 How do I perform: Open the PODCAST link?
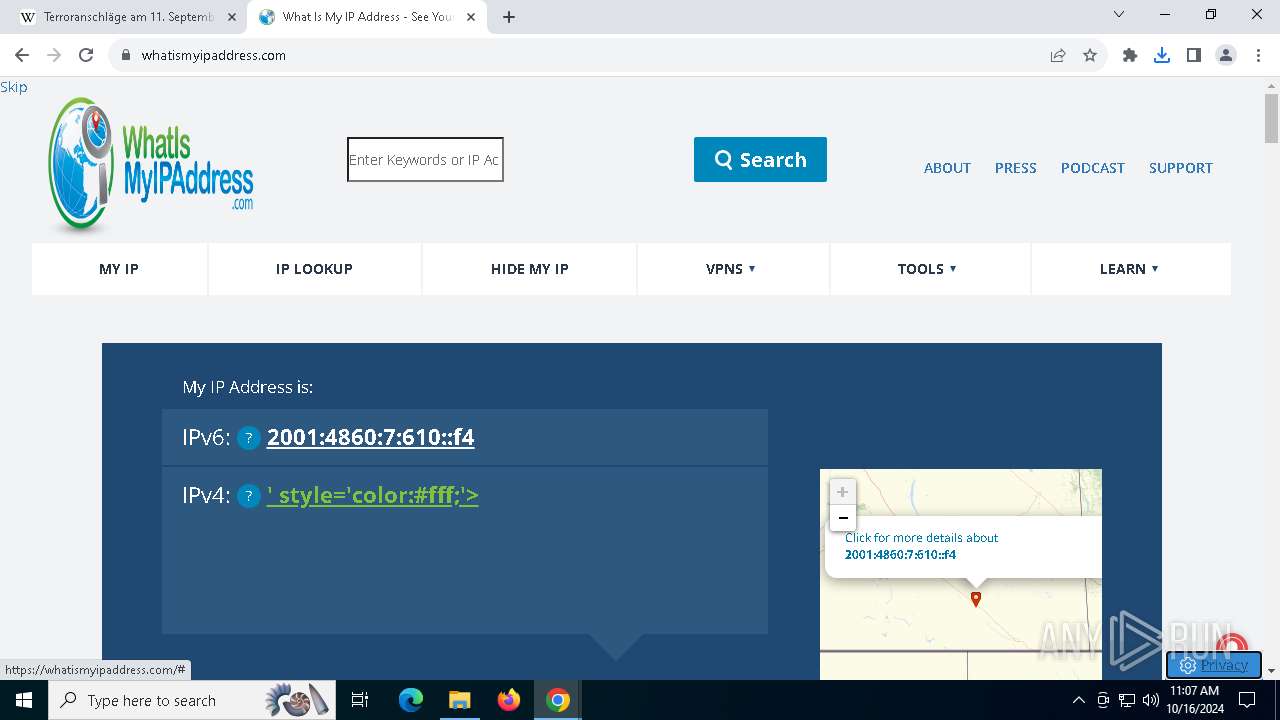click(1092, 168)
